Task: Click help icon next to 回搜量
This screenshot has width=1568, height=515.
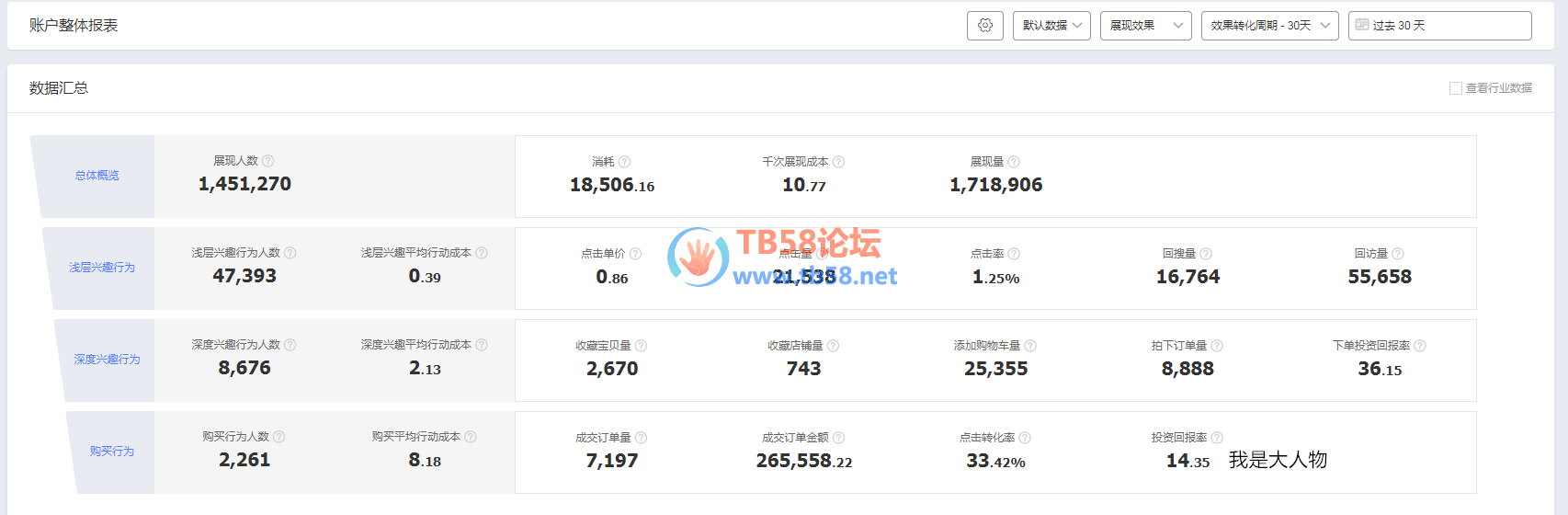Action: click(x=1206, y=254)
